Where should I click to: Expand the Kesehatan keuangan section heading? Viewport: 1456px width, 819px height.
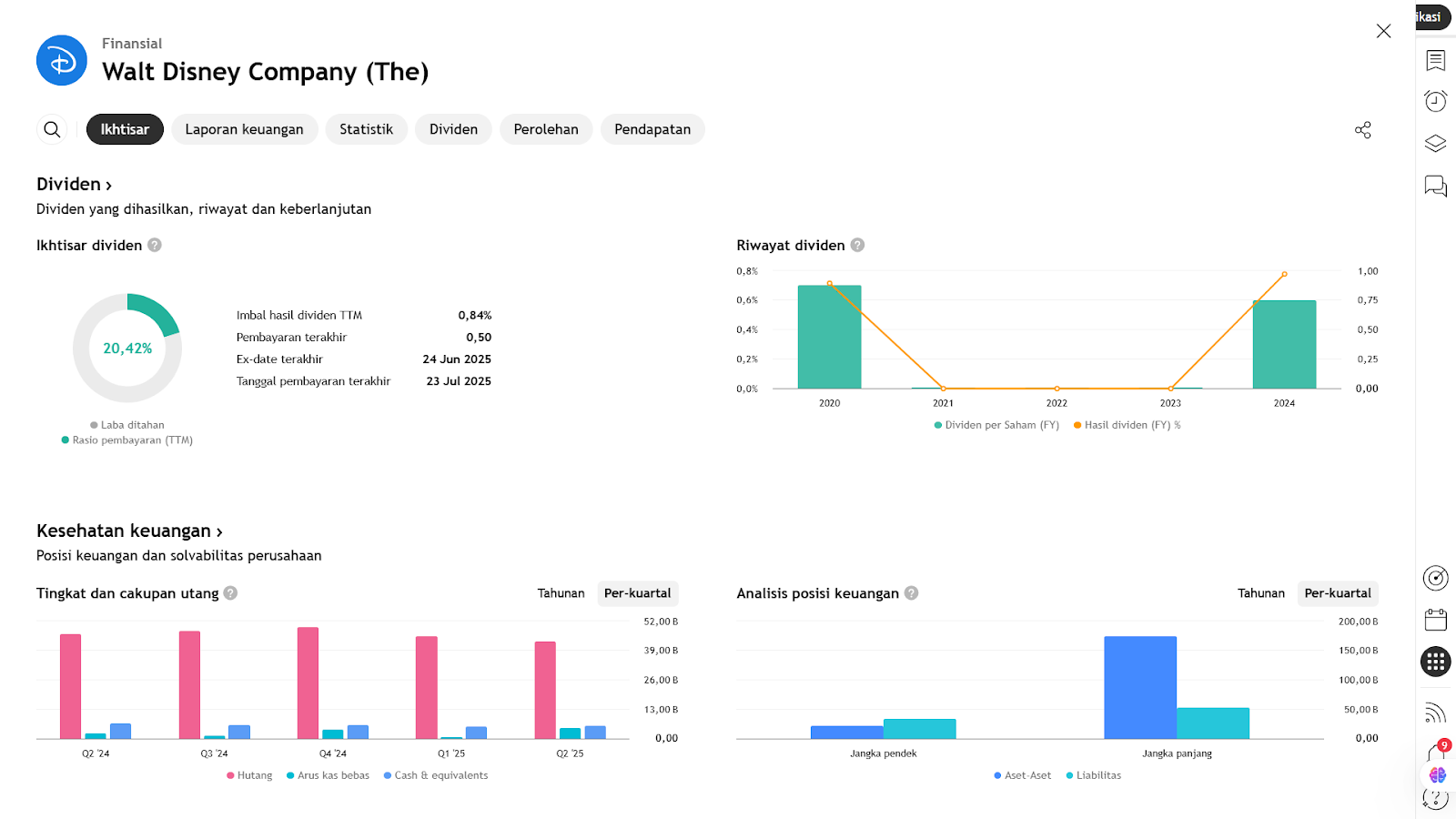pos(129,531)
